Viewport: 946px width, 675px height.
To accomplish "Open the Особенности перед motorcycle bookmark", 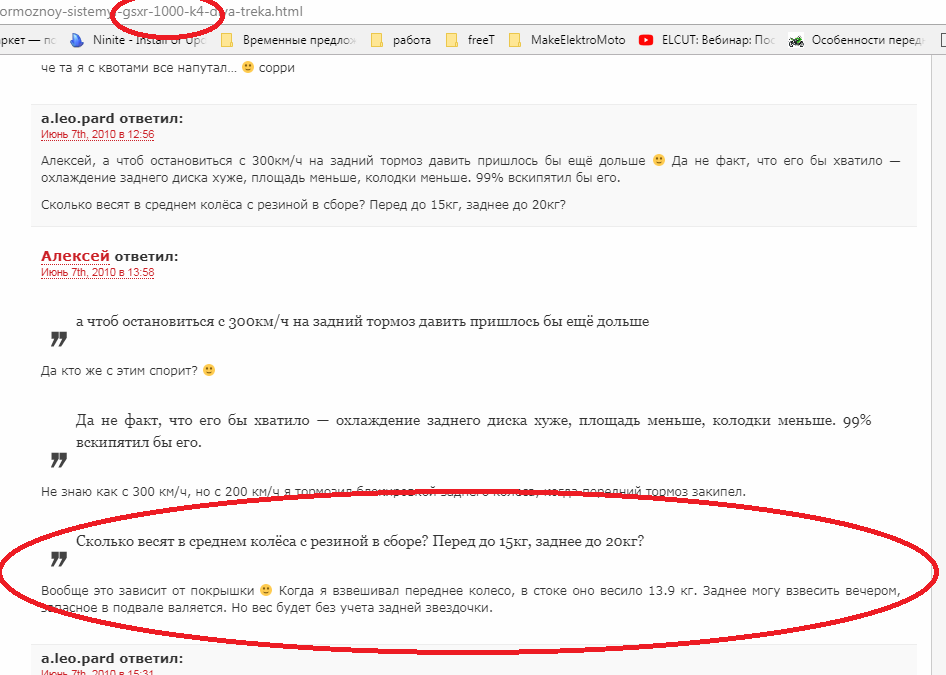I will click(857, 40).
